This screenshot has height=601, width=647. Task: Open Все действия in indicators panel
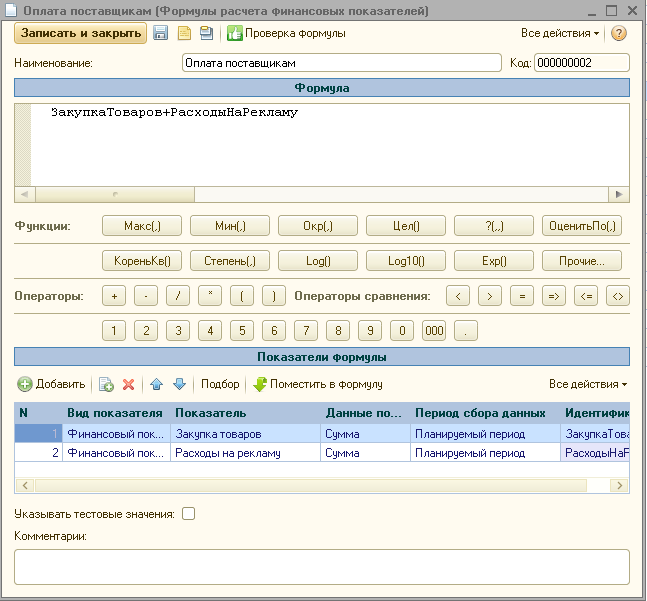[x=588, y=384]
